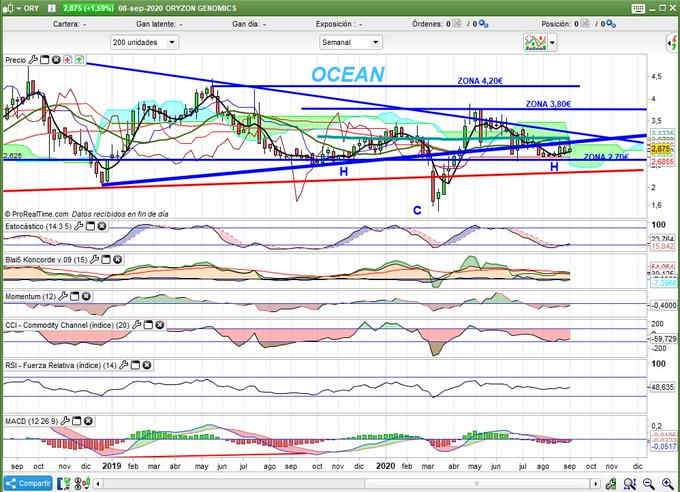Close the Blai5 Koncorde panel

(x=118, y=259)
